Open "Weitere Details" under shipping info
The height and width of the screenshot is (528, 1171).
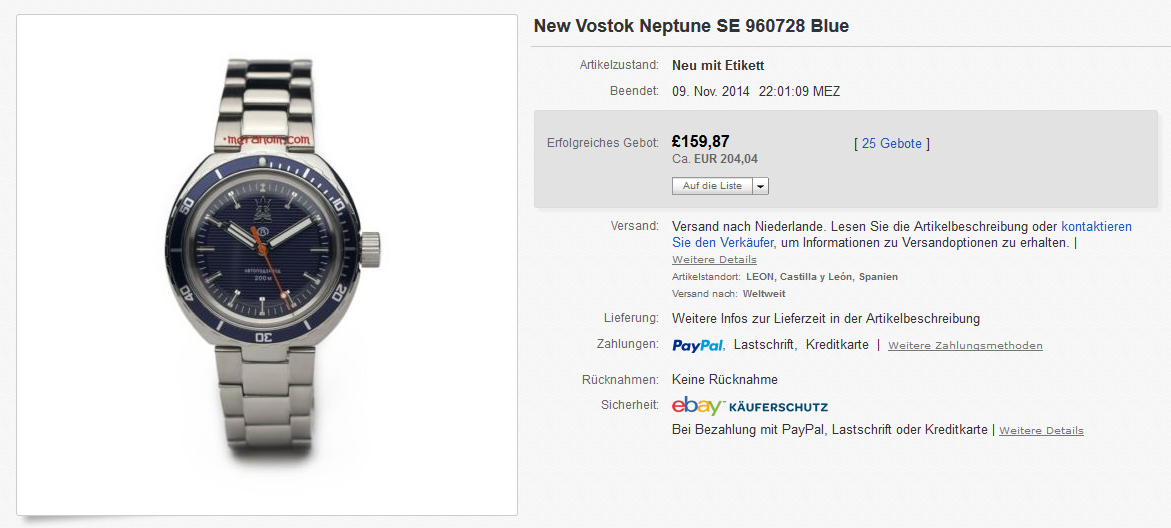click(x=714, y=260)
